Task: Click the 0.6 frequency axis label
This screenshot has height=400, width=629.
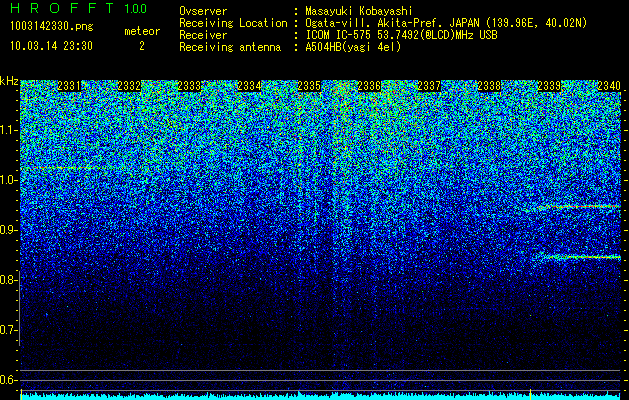Action: coord(8,380)
